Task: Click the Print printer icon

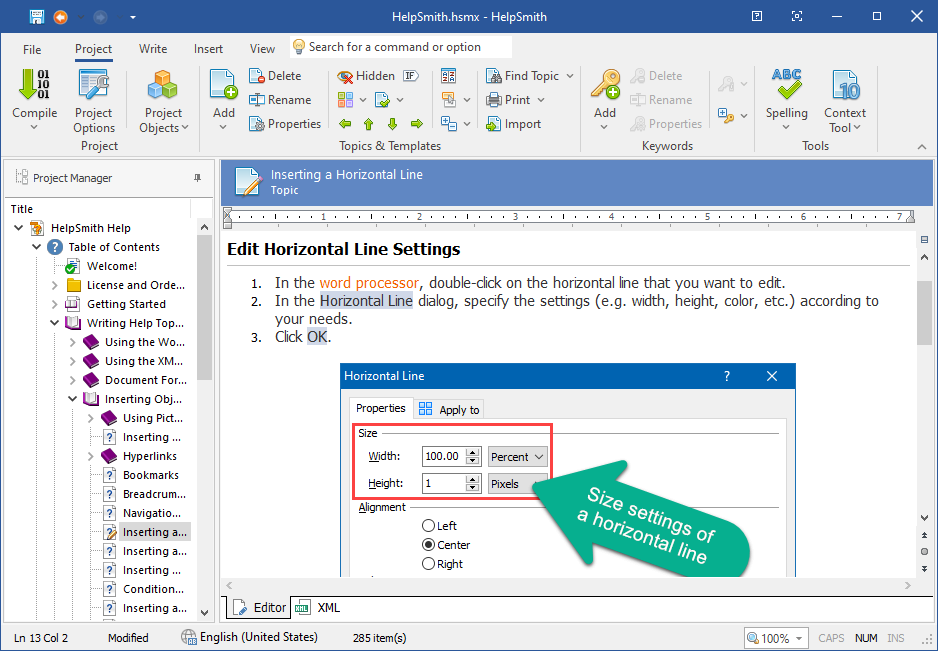Action: [494, 100]
